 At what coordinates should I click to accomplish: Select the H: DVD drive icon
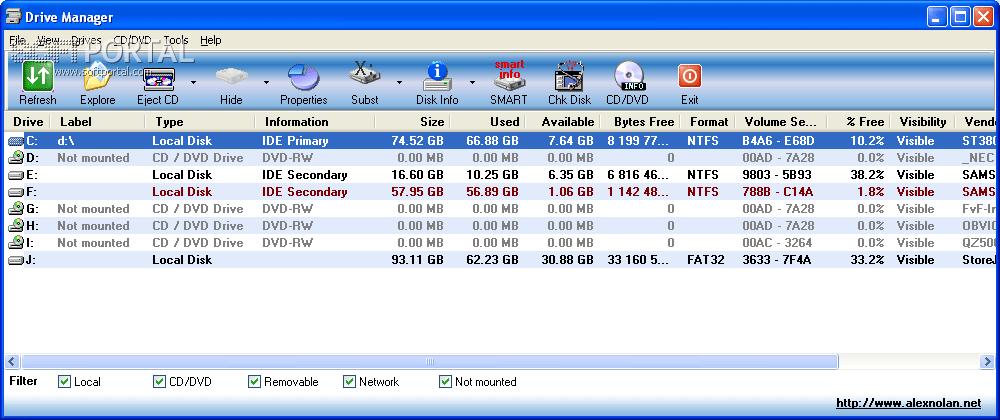point(16,226)
